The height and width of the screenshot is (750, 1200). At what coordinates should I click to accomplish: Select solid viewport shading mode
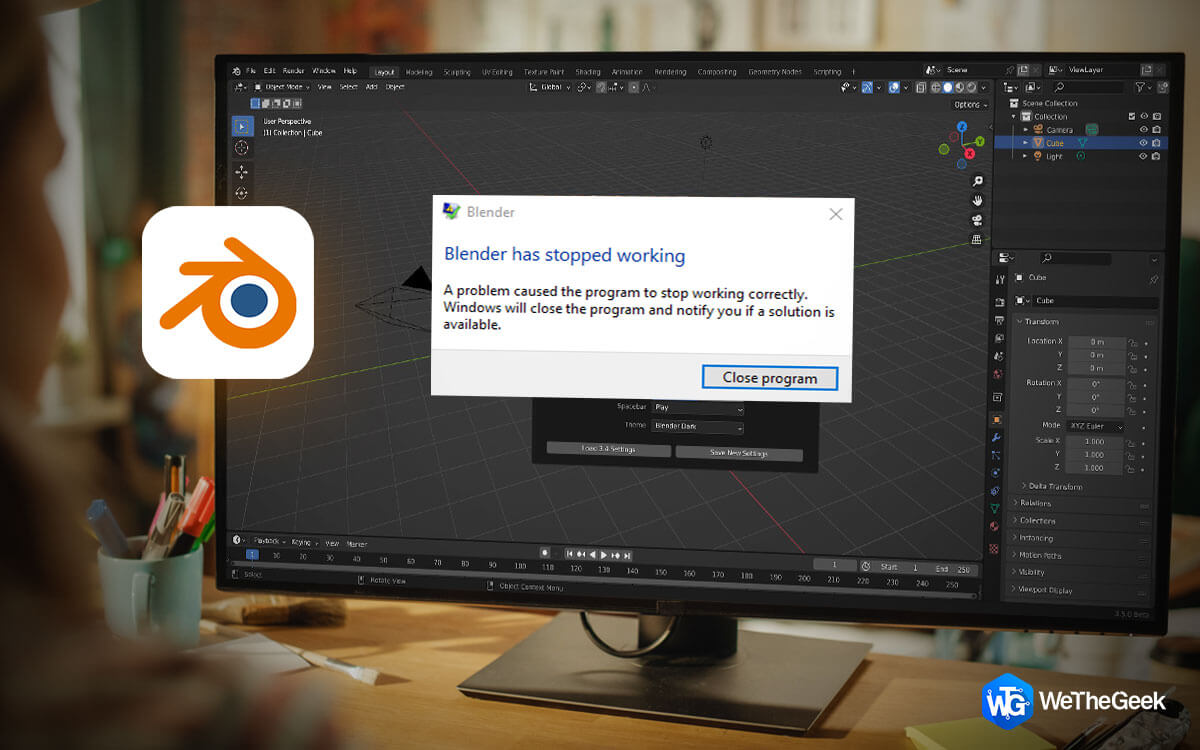pos(949,87)
